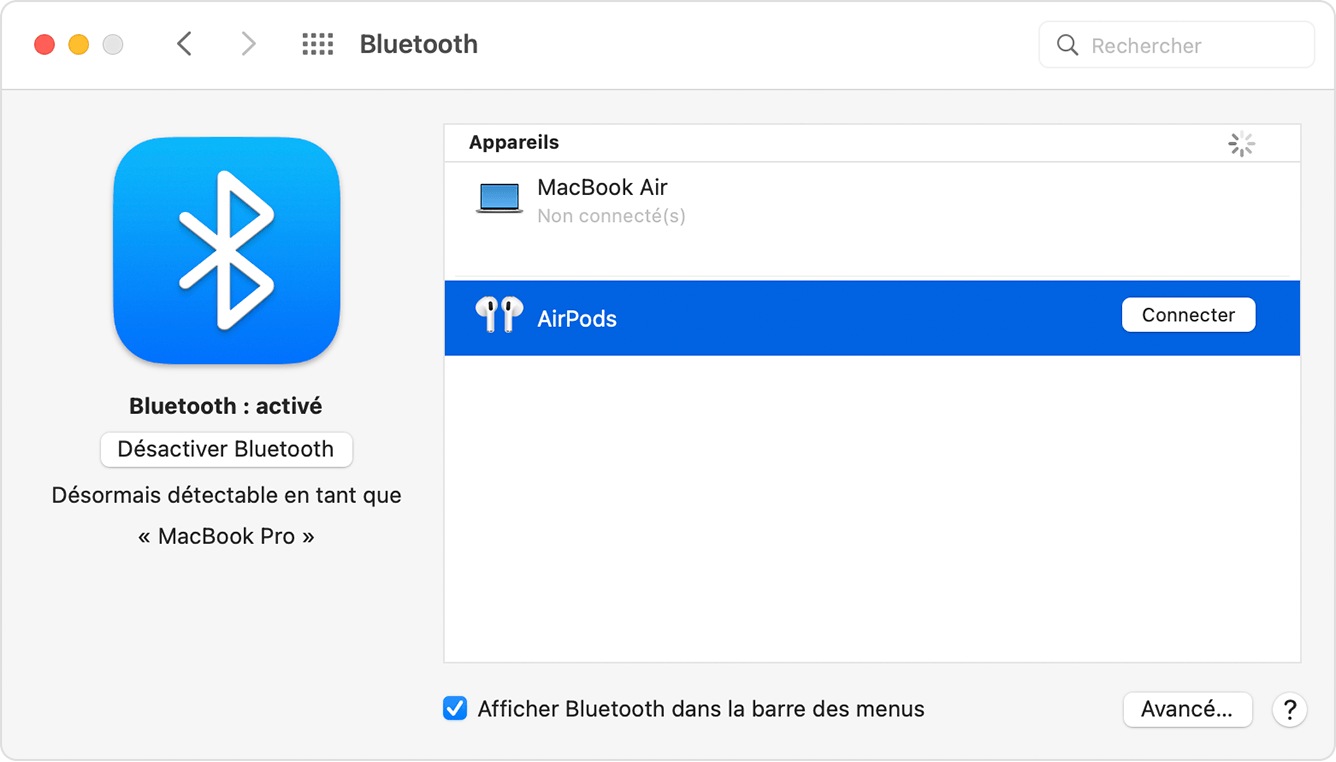Select the AirPods device name

pyautogui.click(x=577, y=319)
